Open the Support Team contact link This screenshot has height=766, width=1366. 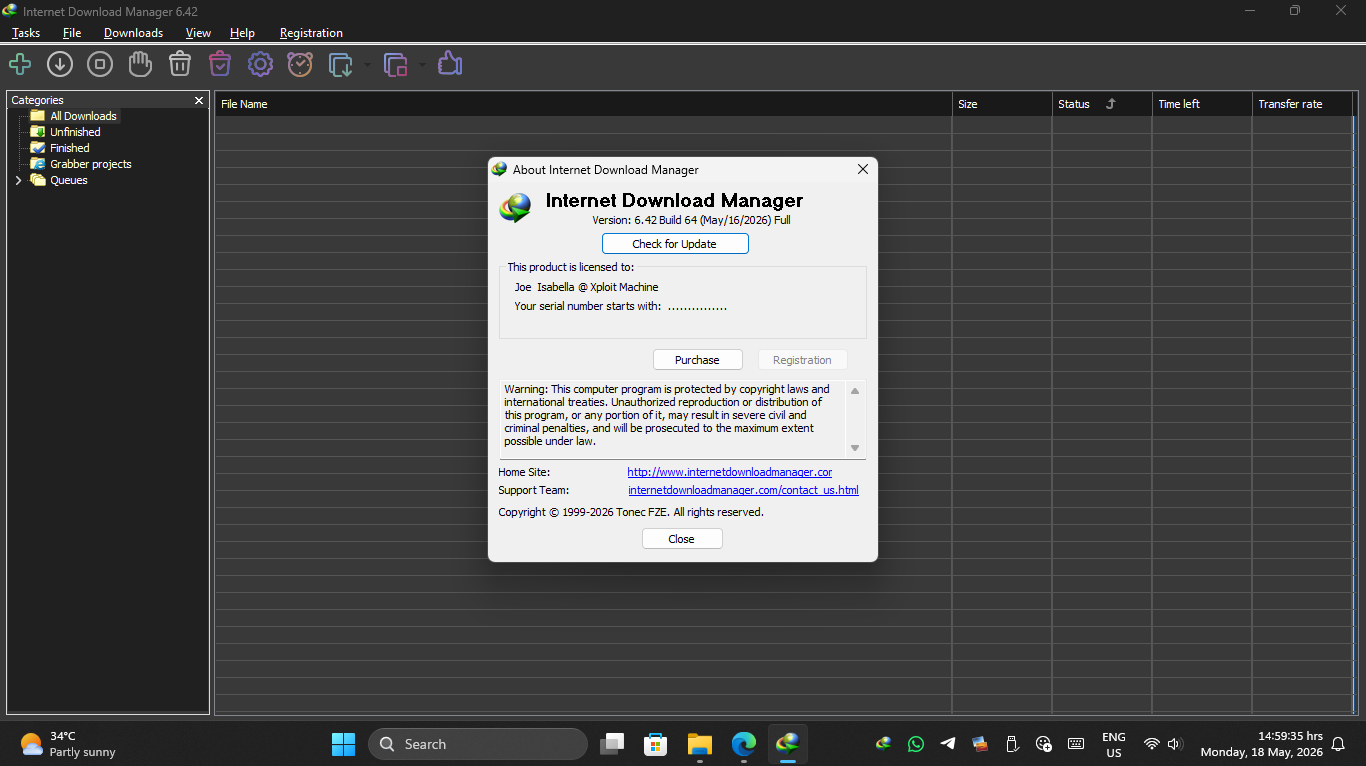pyautogui.click(x=743, y=490)
